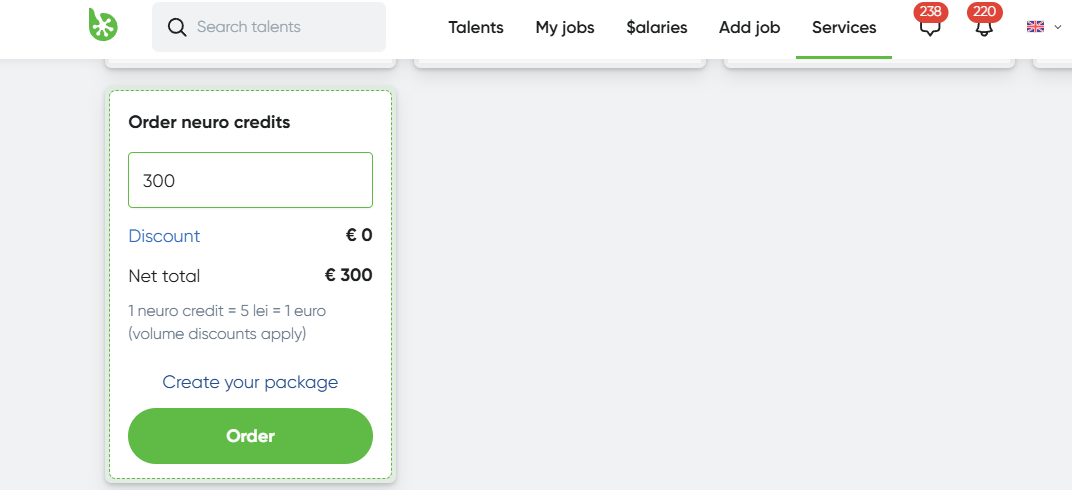This screenshot has width=1072, height=490.
Task: Click the magnifier icon in search bar
Action: tap(177, 27)
